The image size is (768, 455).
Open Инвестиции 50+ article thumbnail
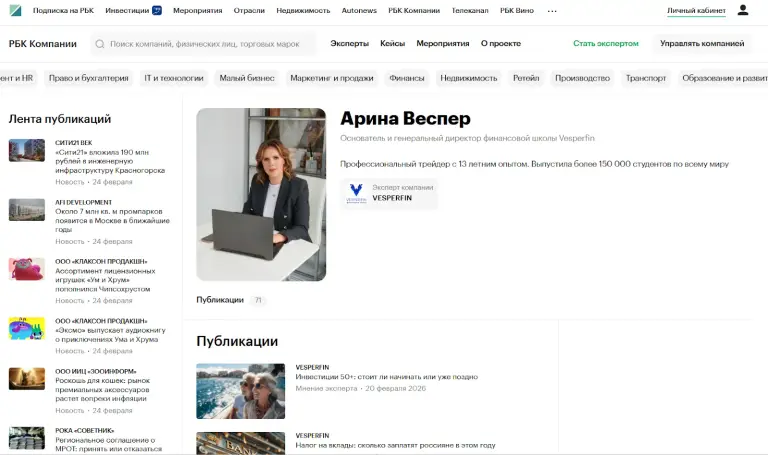pyautogui.click(x=240, y=391)
